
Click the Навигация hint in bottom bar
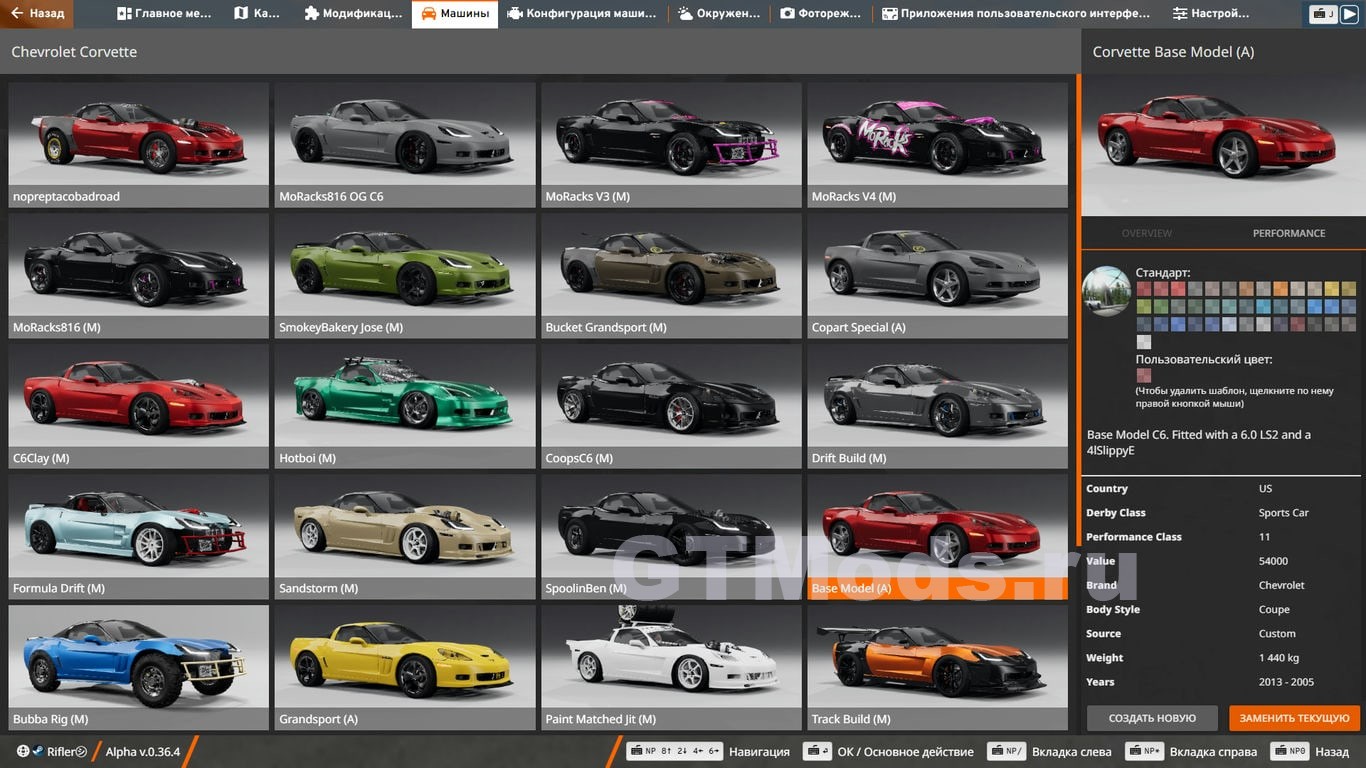click(759, 752)
